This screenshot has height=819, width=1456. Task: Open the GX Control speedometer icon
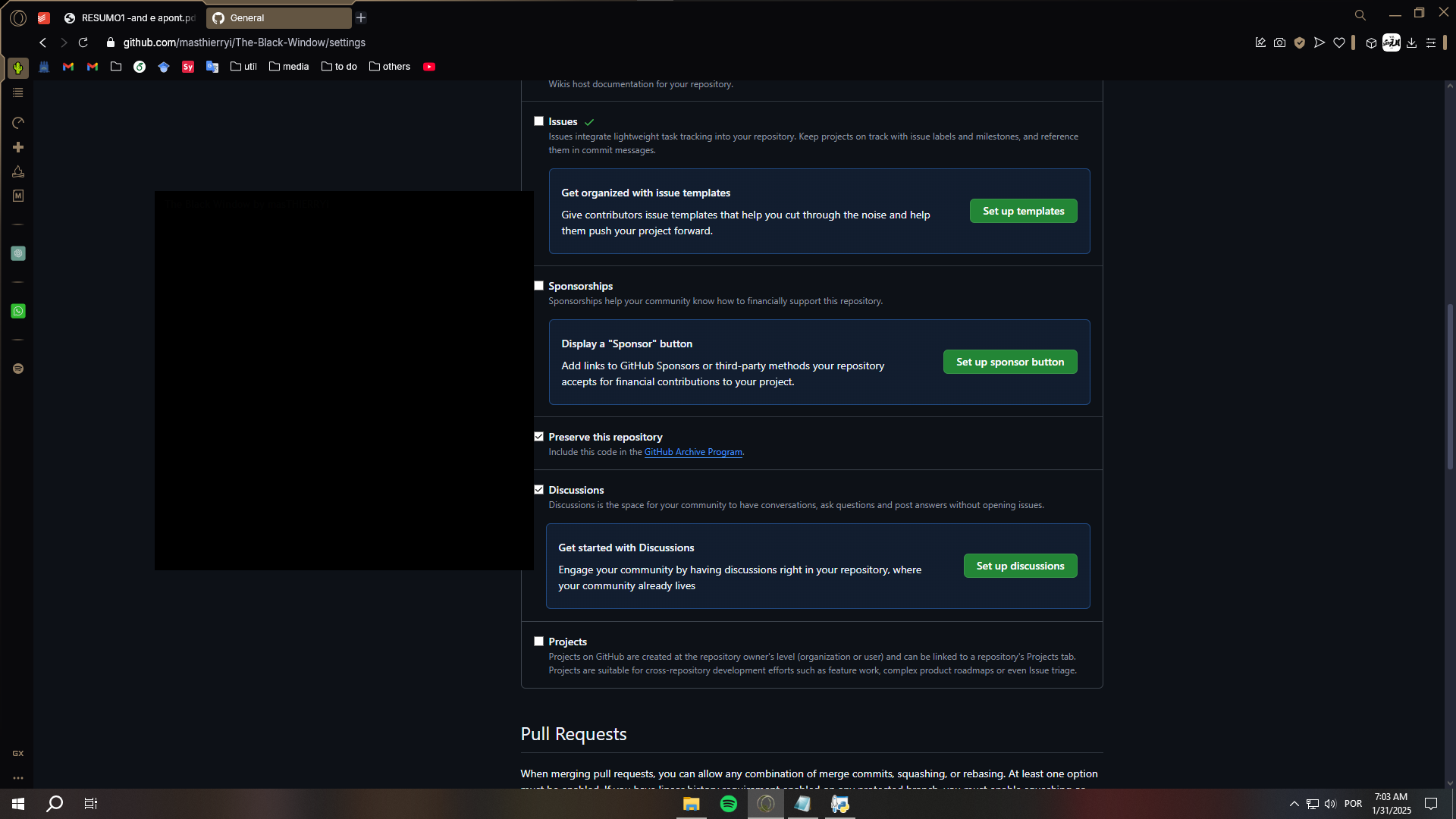18,123
